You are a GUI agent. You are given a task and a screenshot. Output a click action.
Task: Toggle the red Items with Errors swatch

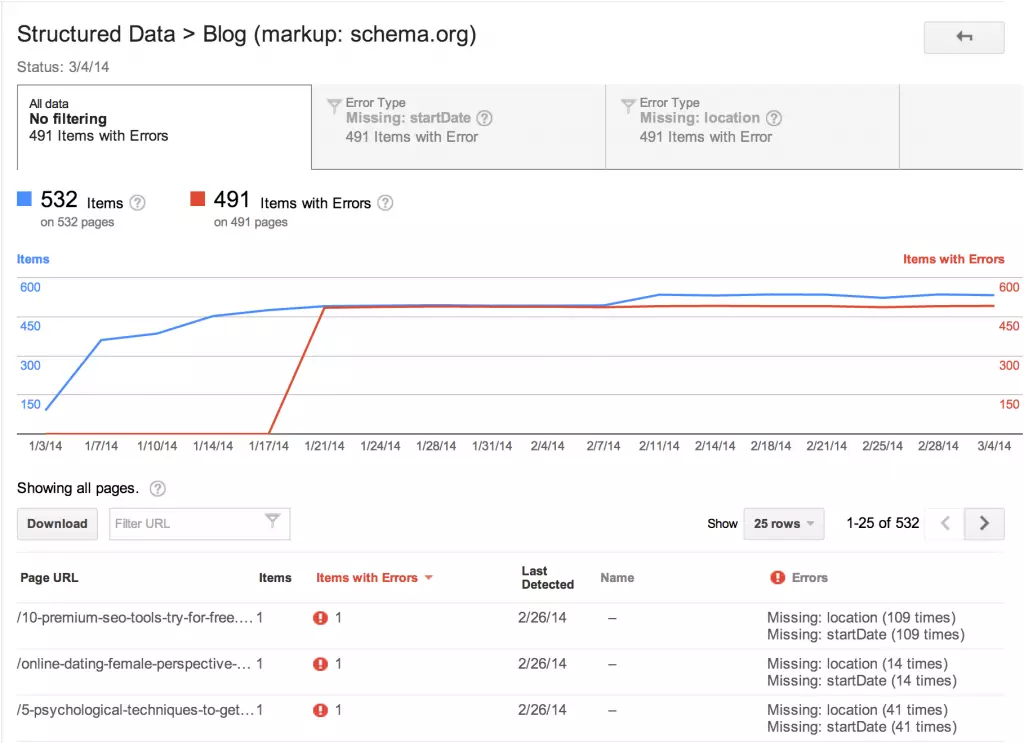click(x=197, y=198)
